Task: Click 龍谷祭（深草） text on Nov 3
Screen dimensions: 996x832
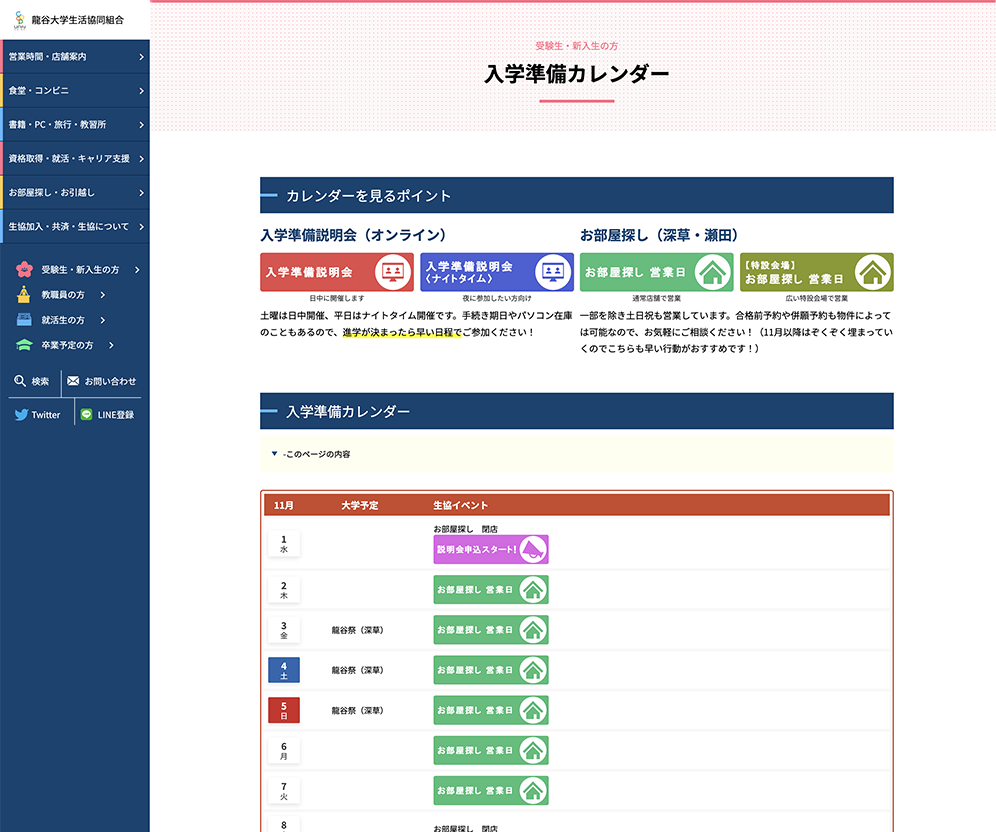Action: pyautogui.click(x=358, y=630)
